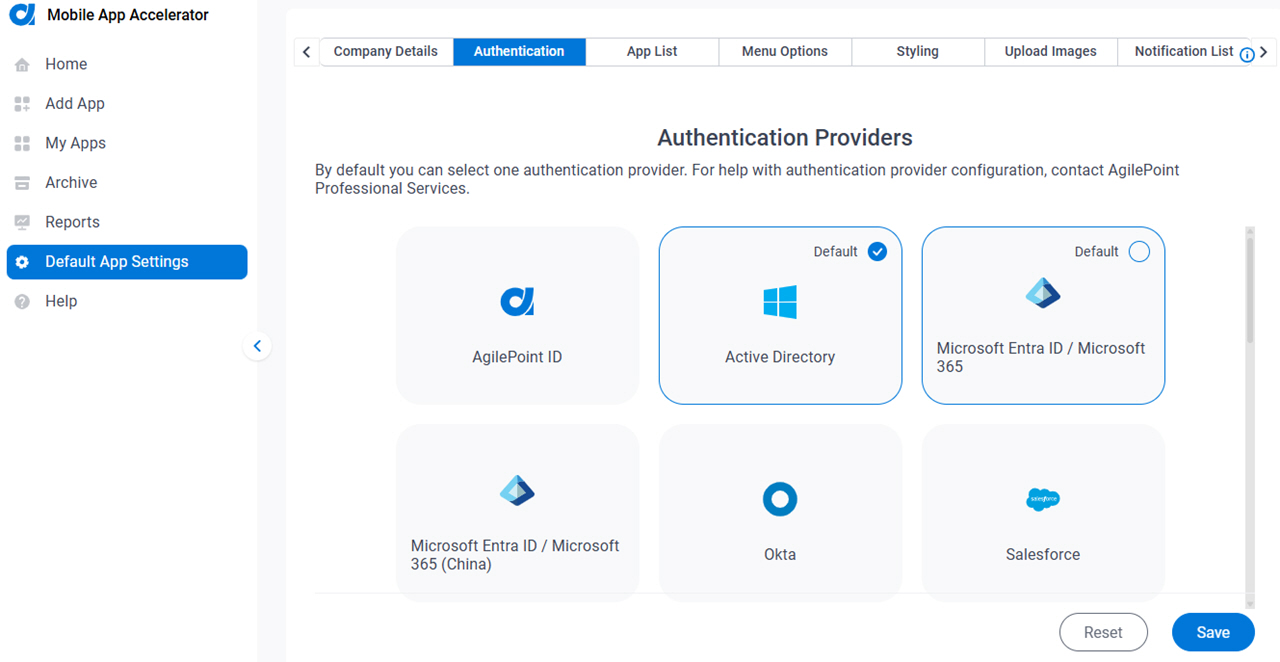Viewport: 1280px width, 662px height.
Task: Select the Microsoft Entra ID / Microsoft 365 label
Action: click(x=1041, y=357)
